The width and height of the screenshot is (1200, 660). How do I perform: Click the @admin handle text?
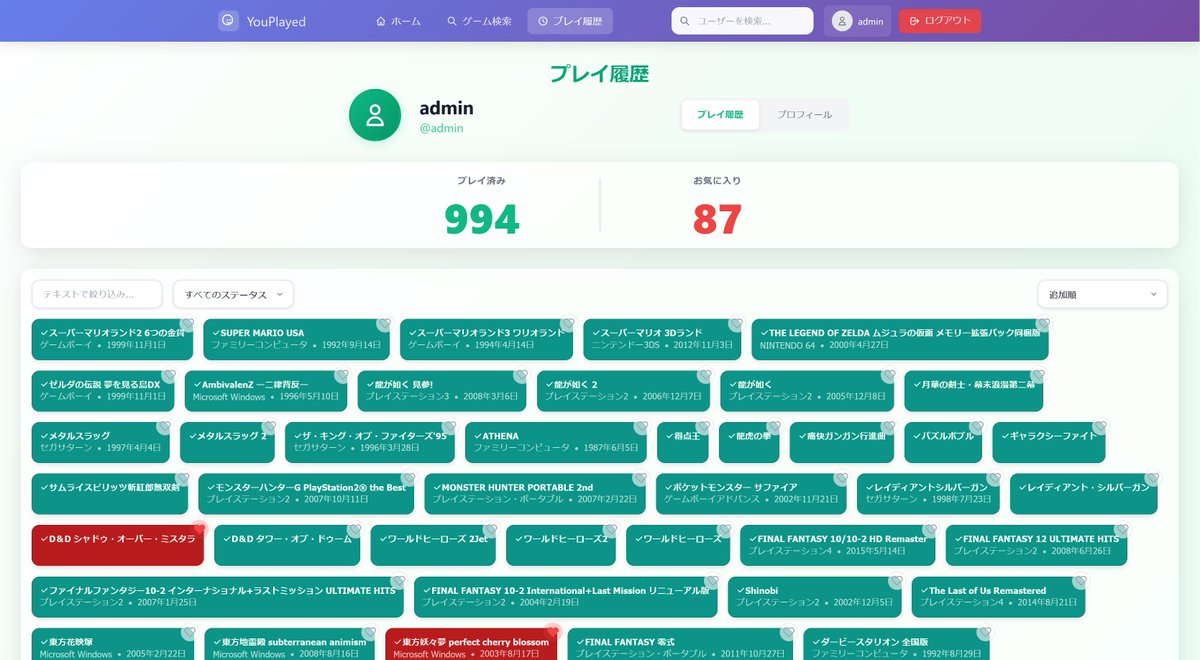441,128
